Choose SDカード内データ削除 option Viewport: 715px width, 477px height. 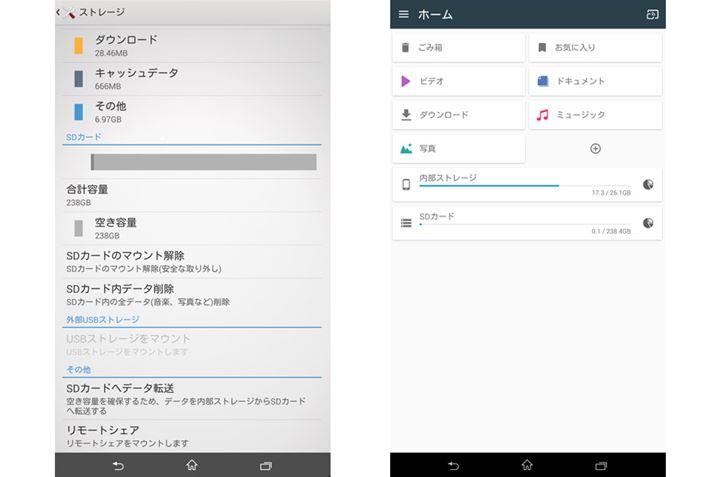point(192,295)
